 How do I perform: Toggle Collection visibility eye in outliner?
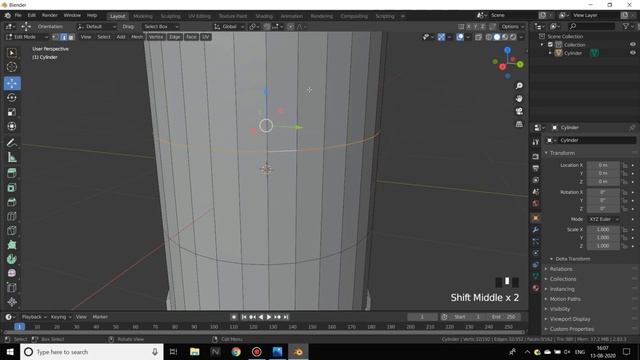point(632,44)
